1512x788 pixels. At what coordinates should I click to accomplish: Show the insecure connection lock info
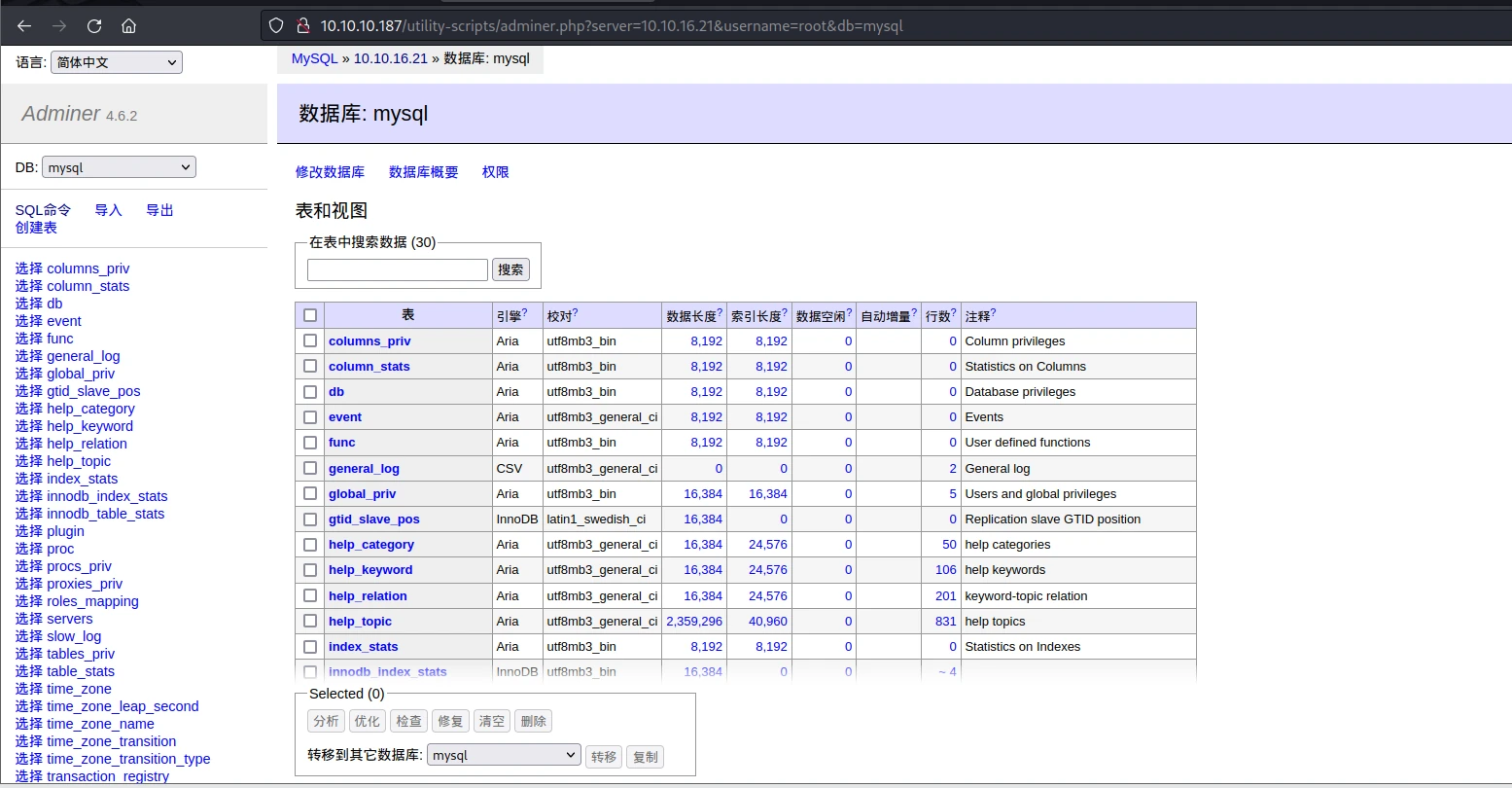[302, 25]
